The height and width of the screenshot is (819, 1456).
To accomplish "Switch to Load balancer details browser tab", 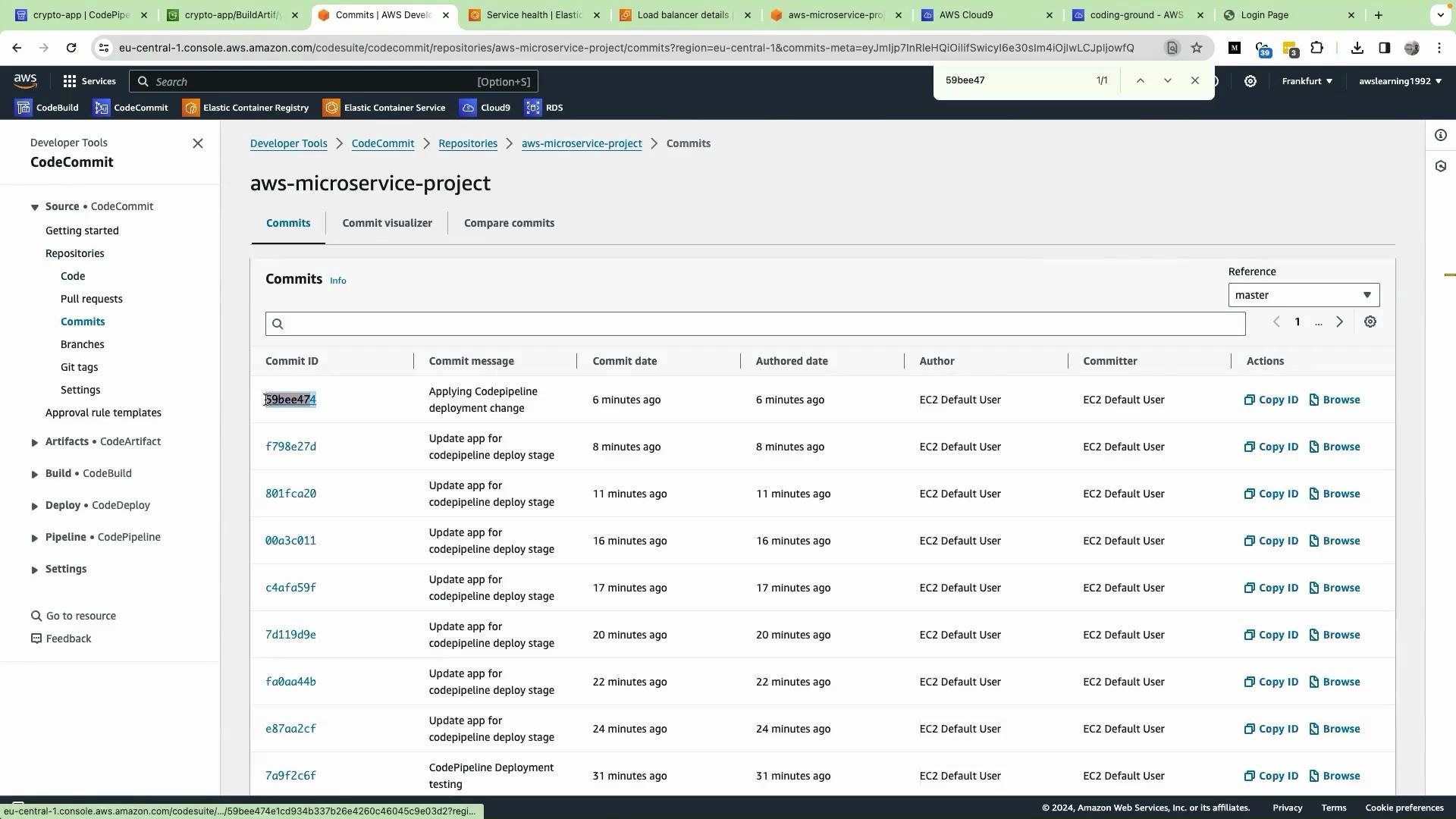I will point(684,15).
